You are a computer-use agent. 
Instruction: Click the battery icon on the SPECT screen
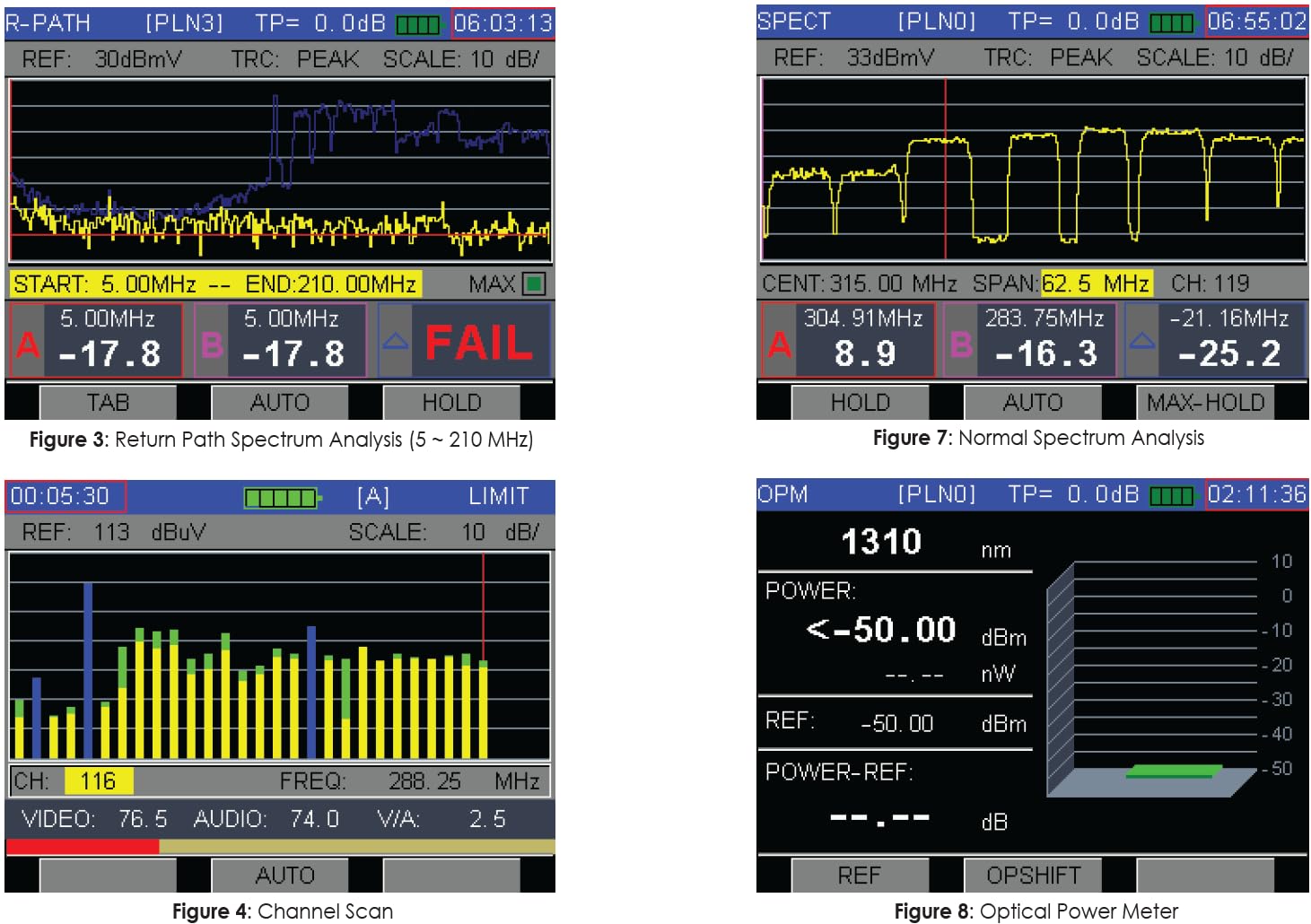click(1174, 22)
